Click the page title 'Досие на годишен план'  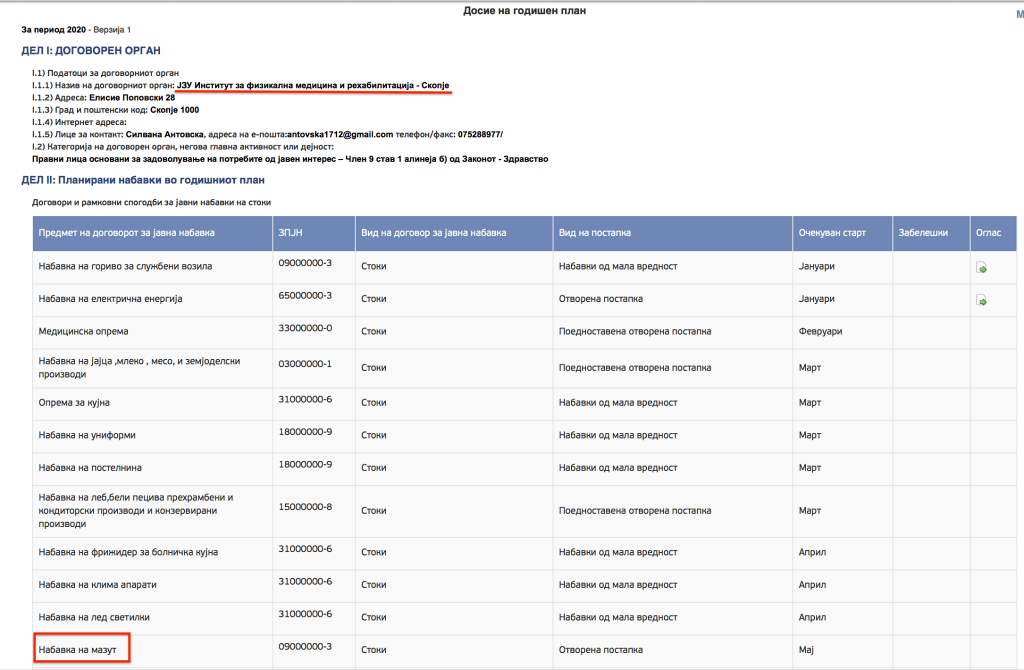(524, 11)
